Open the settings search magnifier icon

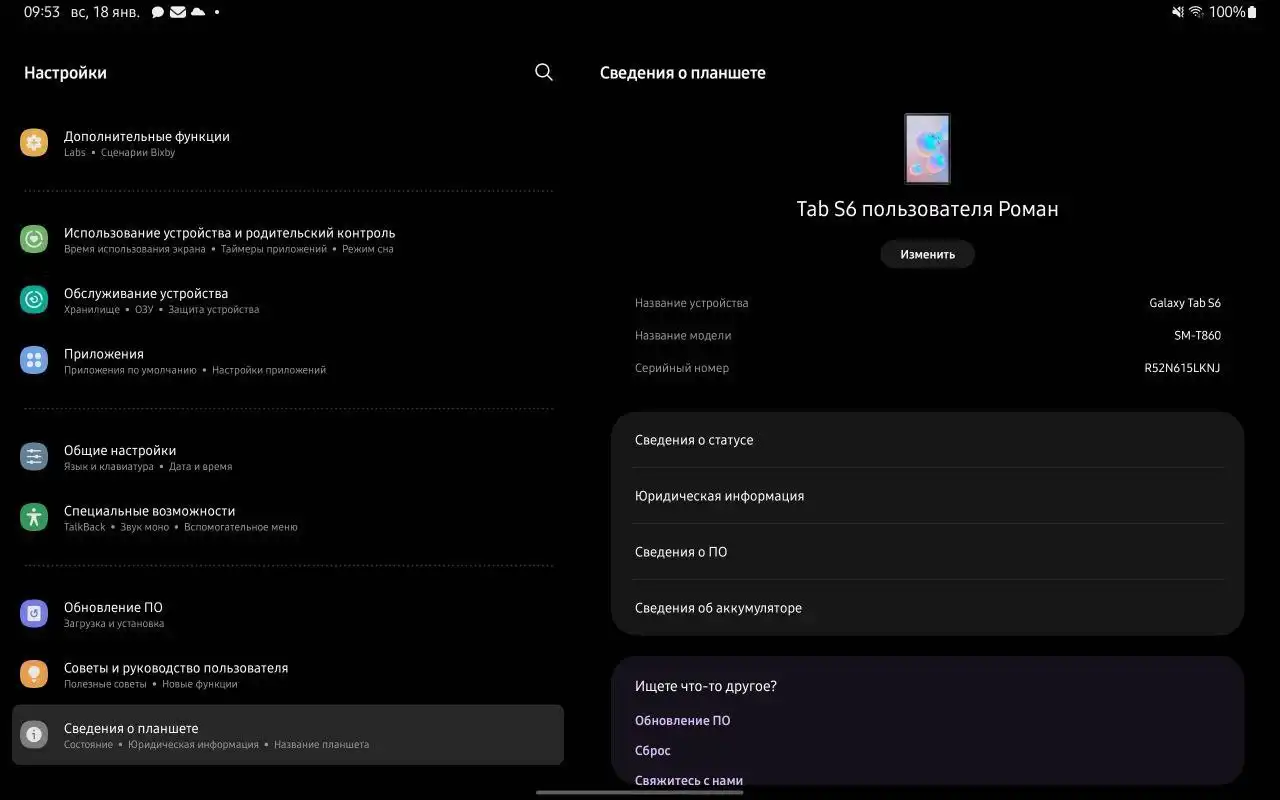(x=543, y=72)
